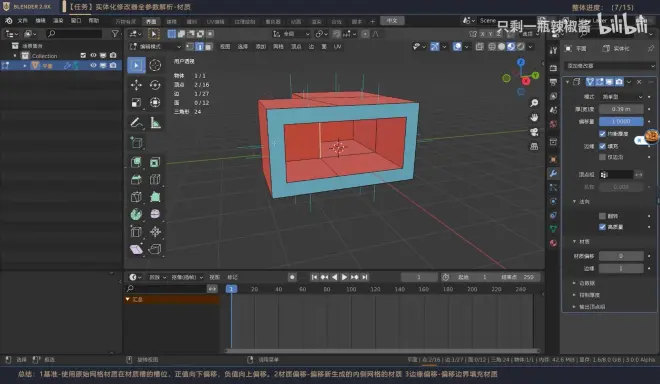Expand Collection in the outliner tree
Image resolution: width=660 pixels, height=384 pixels.
[x=16, y=56]
